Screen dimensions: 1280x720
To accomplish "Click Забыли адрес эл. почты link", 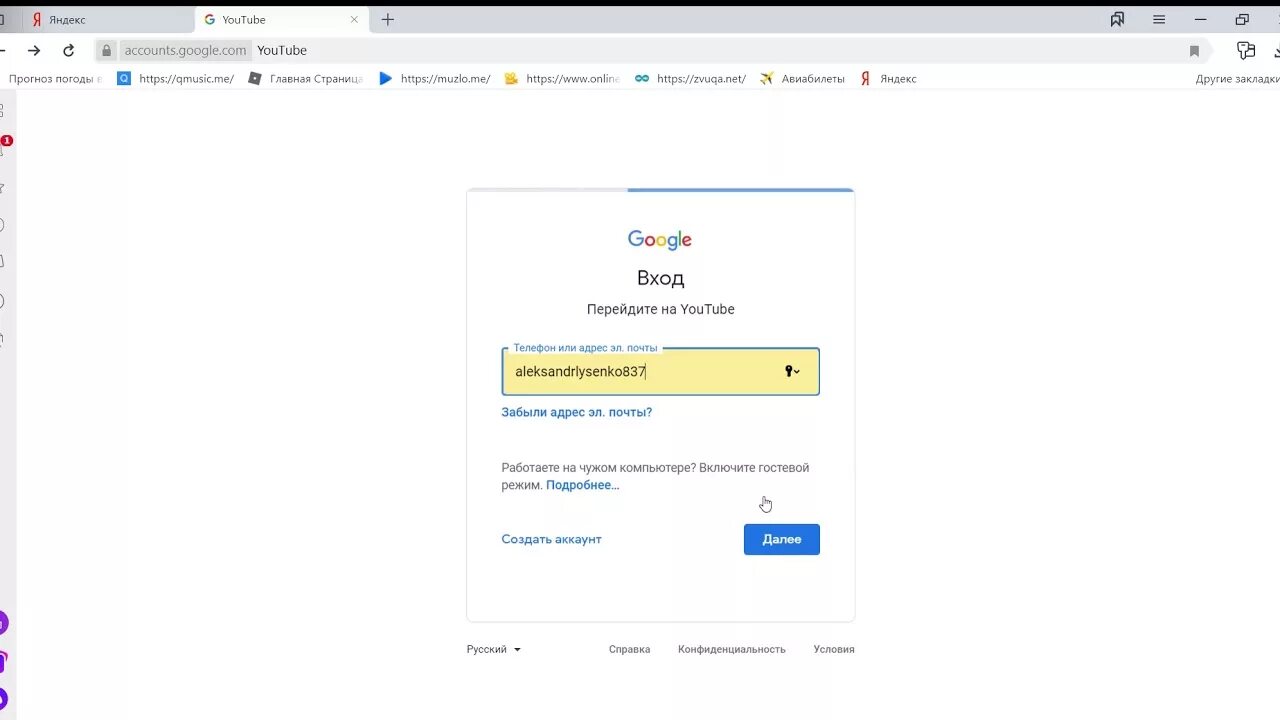I will pos(577,412).
